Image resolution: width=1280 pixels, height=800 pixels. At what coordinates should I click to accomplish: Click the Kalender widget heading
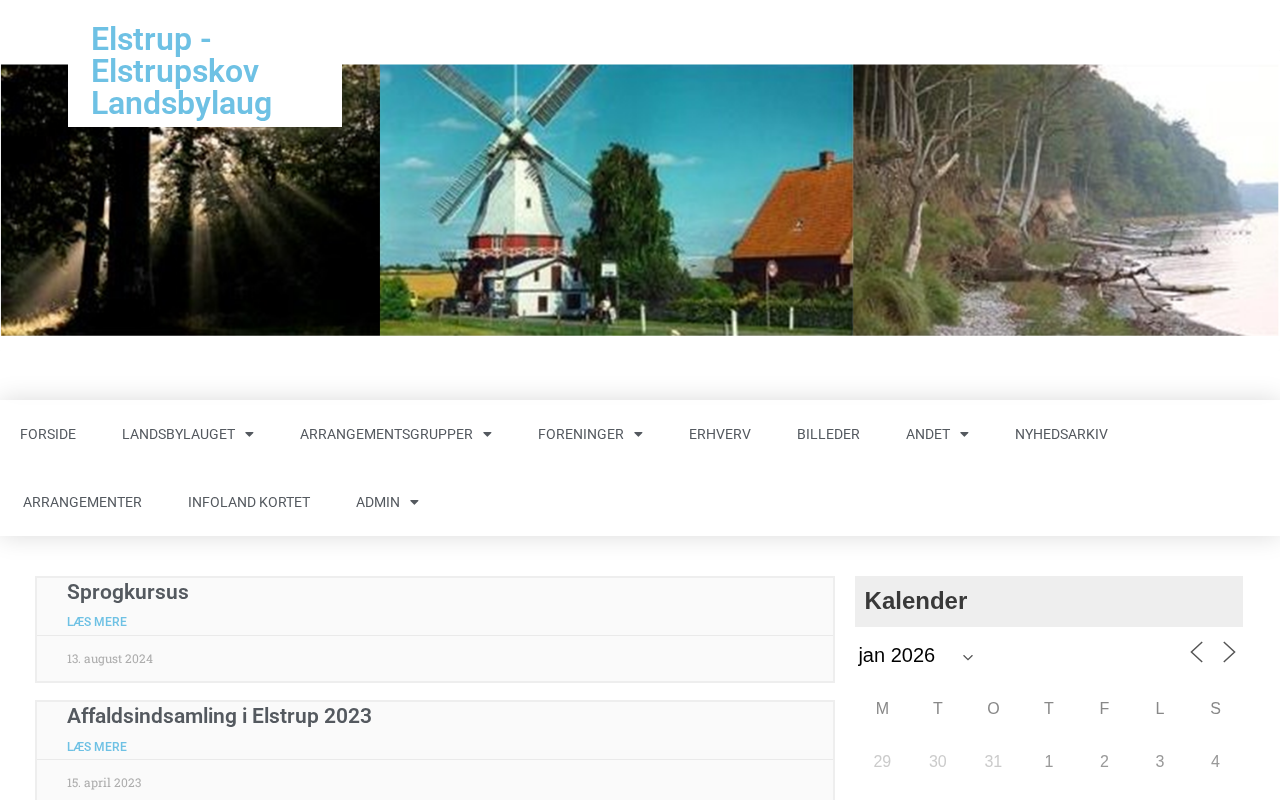(x=916, y=601)
